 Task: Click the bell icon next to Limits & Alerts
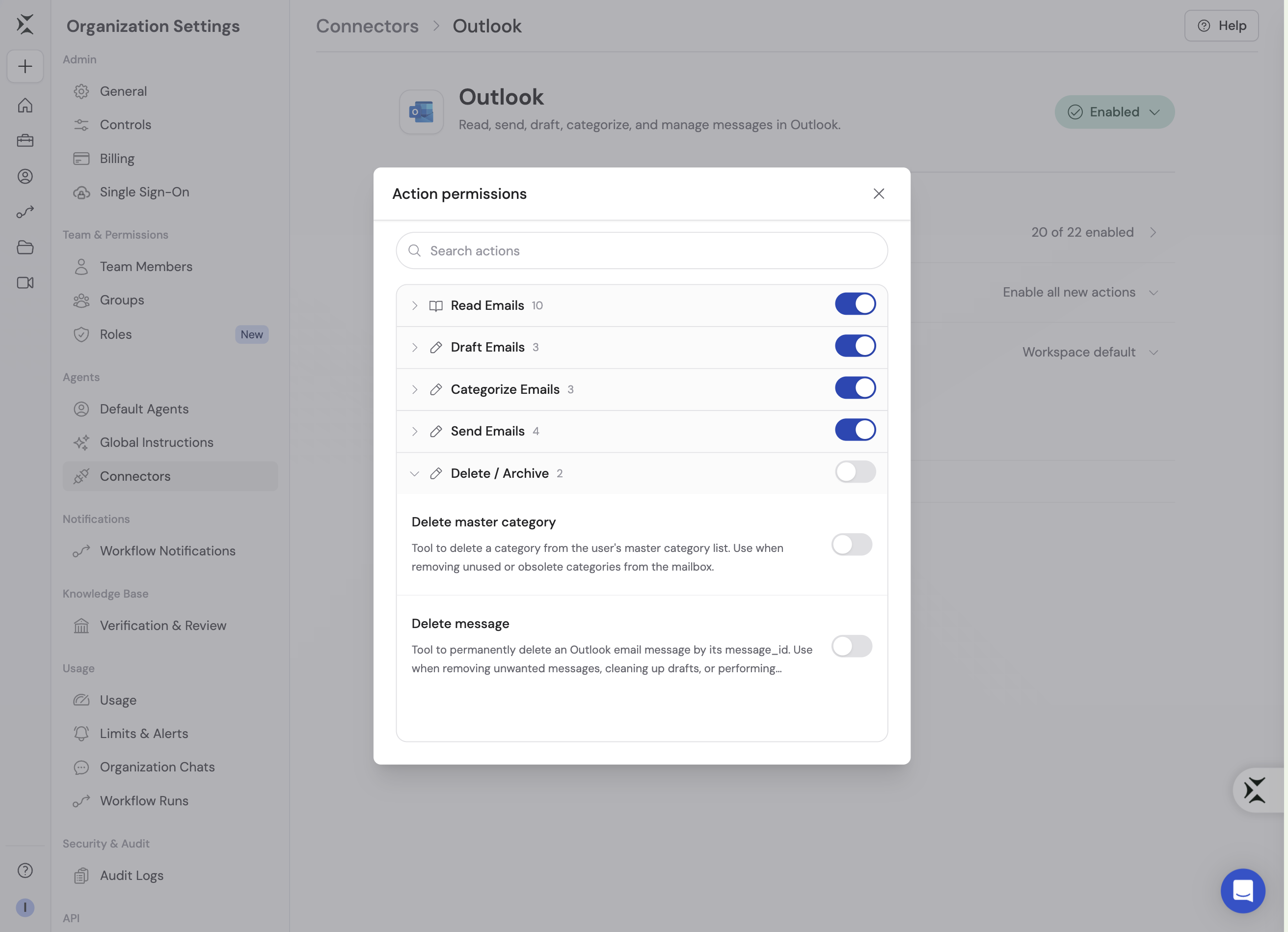81,734
